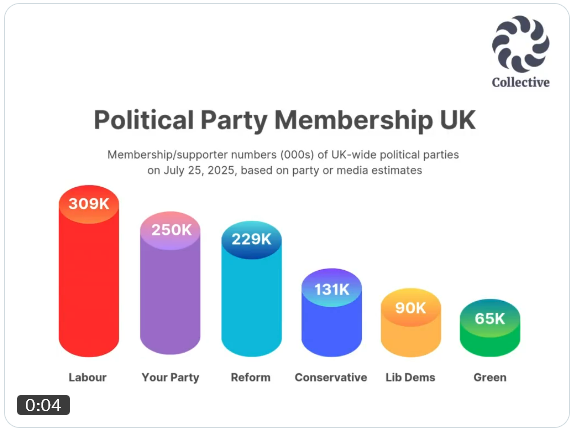Click the Political Party Membership UK title
Viewport: 575px width, 430px height.
(285, 120)
